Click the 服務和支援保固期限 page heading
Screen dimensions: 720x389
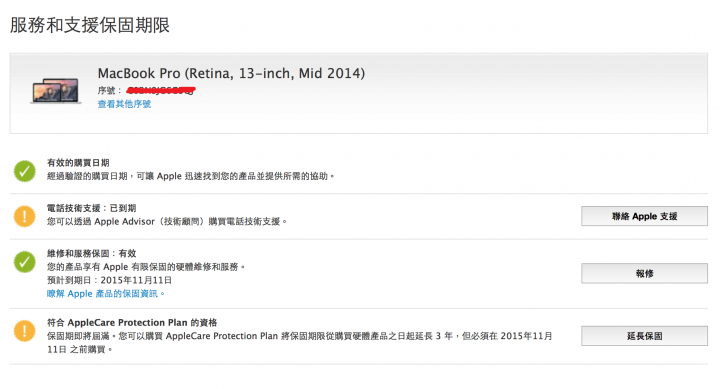tap(90, 25)
